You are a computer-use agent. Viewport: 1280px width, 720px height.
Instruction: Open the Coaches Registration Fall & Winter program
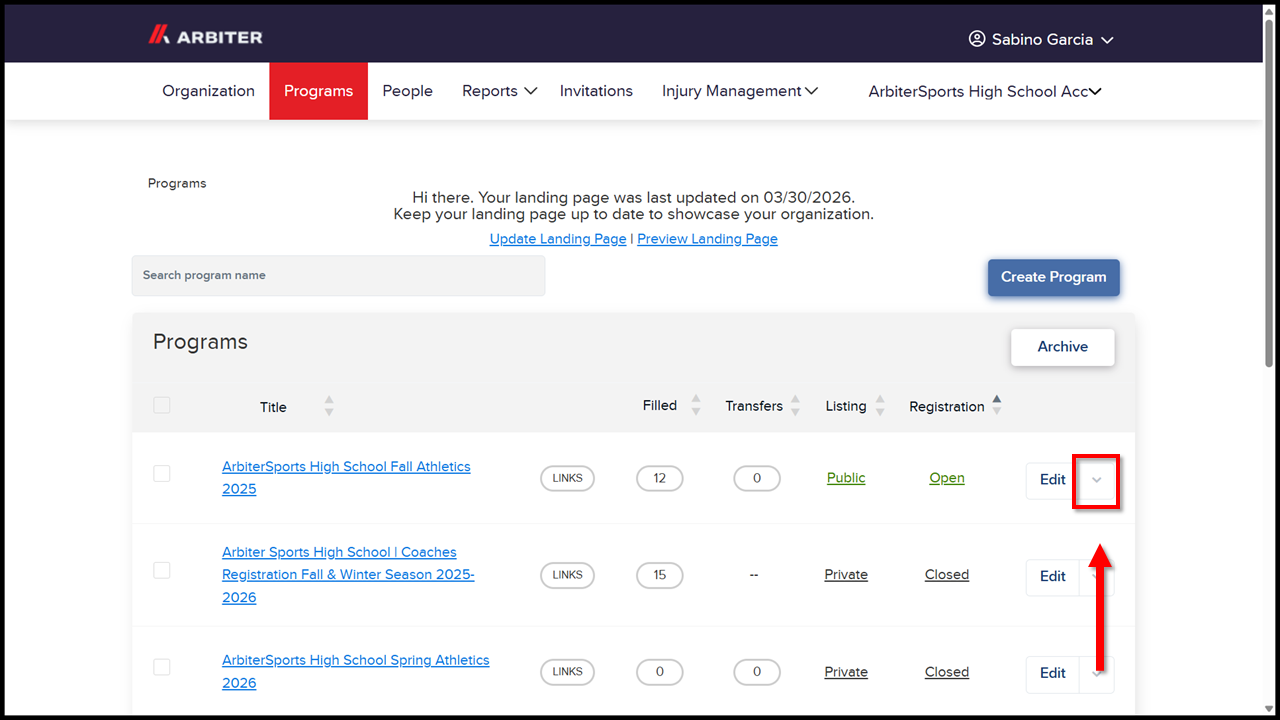348,575
